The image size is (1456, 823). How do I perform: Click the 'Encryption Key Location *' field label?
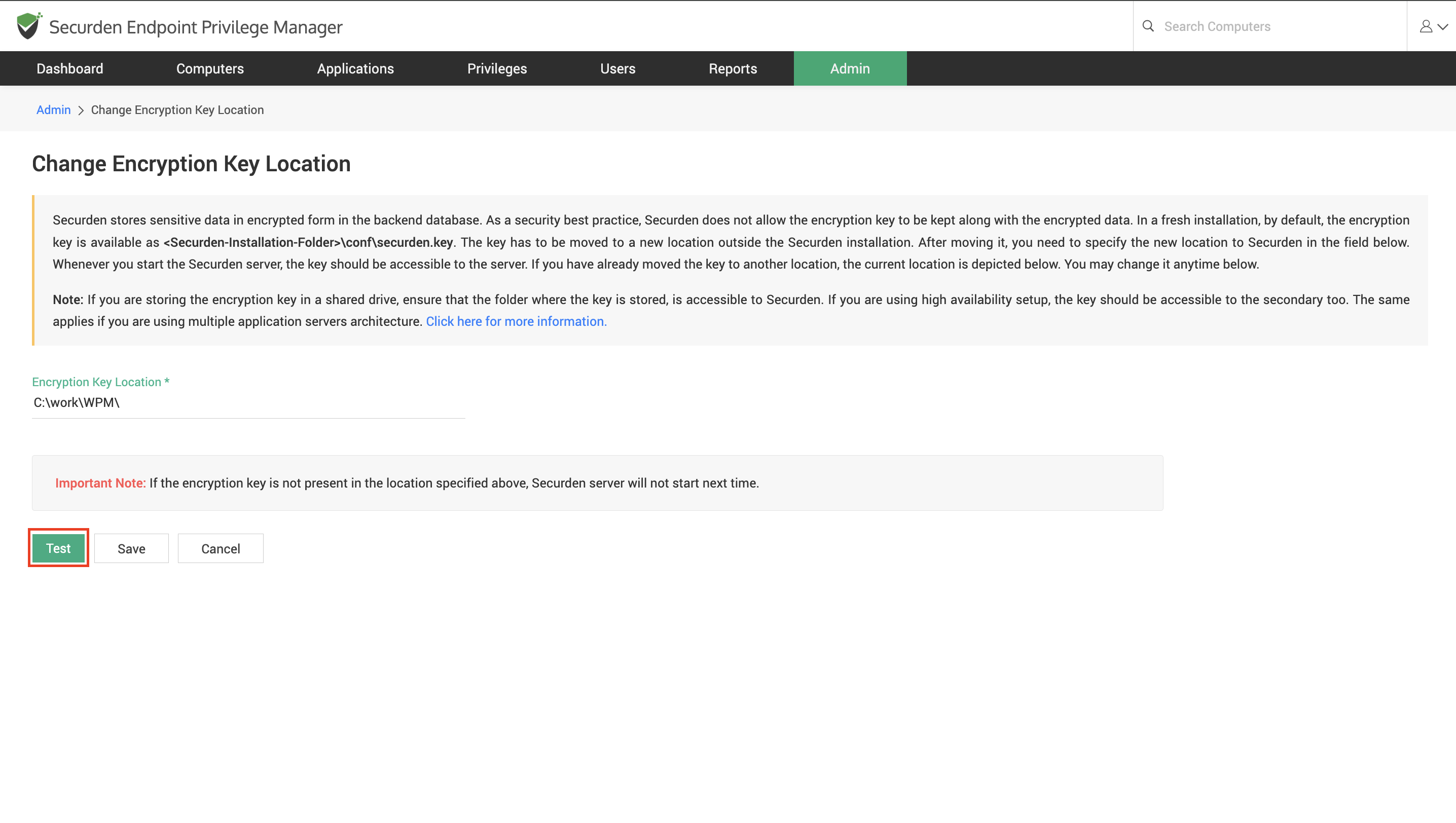pyautogui.click(x=101, y=382)
